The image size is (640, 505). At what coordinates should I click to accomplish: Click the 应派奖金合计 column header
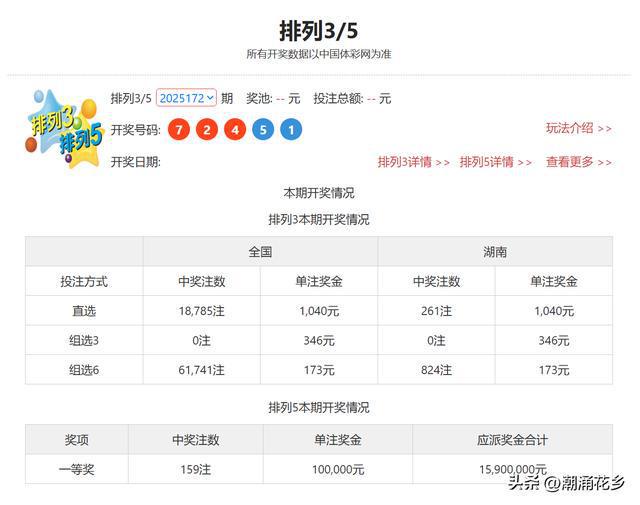click(513, 440)
